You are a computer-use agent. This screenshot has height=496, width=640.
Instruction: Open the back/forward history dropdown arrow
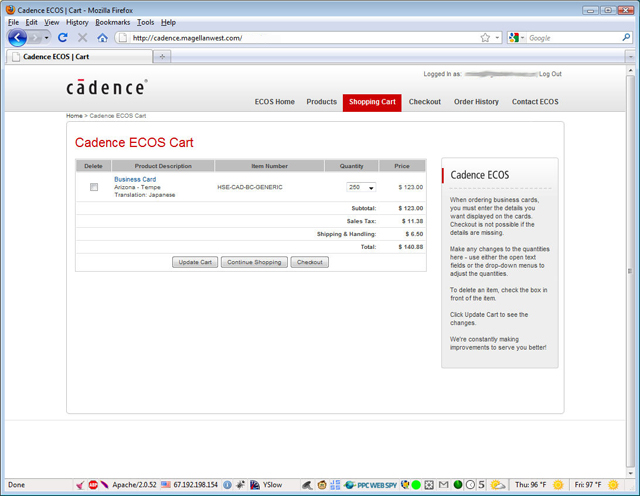coord(47,38)
